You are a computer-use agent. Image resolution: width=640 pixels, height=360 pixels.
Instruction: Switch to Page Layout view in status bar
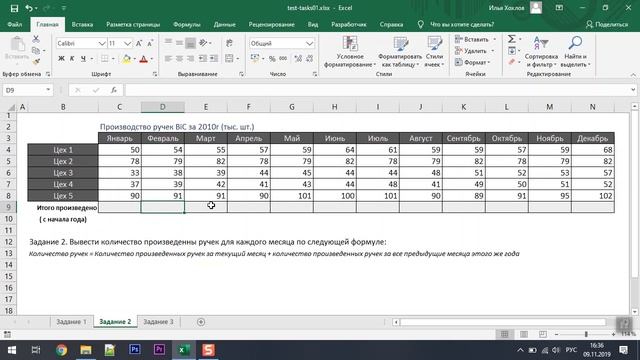(x=524, y=334)
